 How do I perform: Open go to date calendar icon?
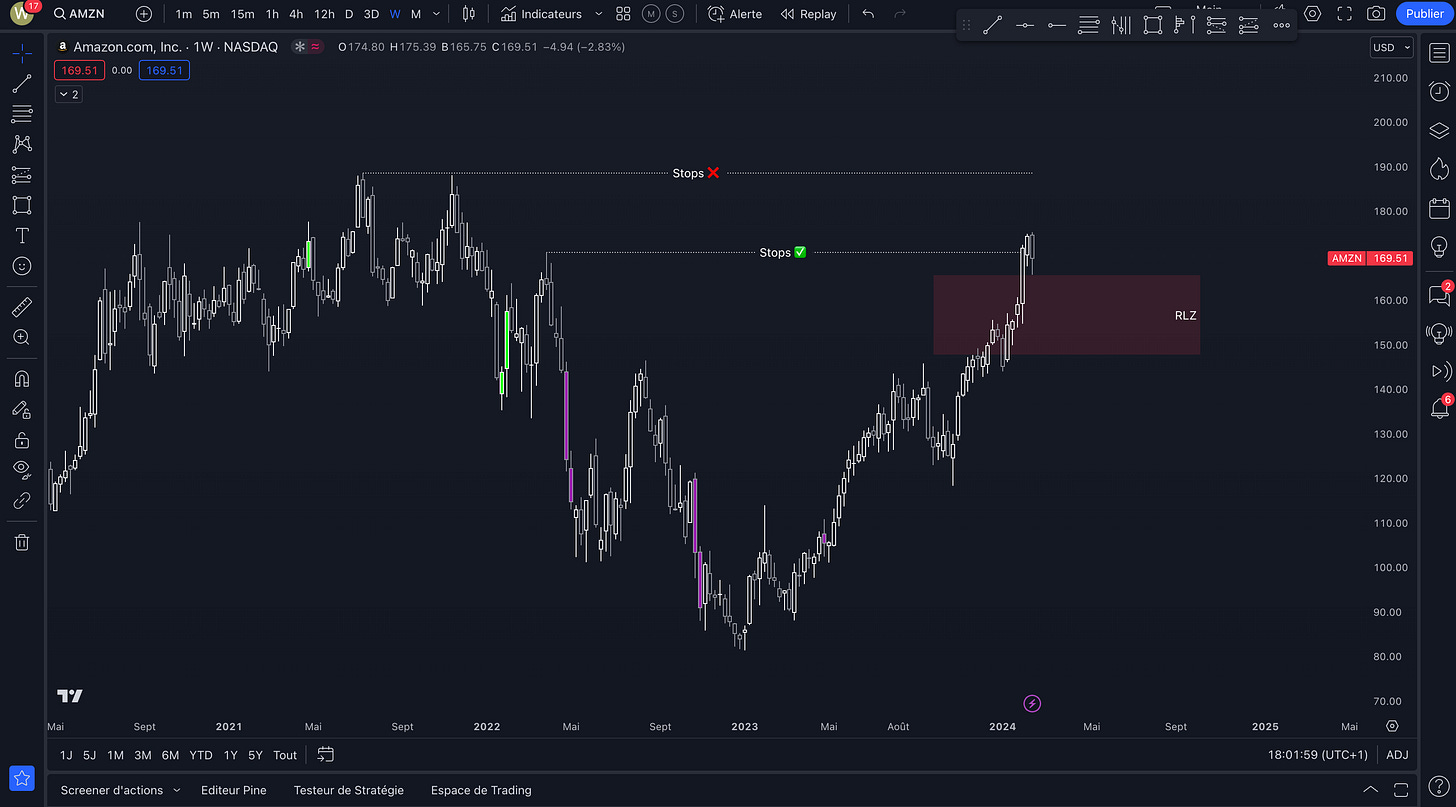pos(325,755)
